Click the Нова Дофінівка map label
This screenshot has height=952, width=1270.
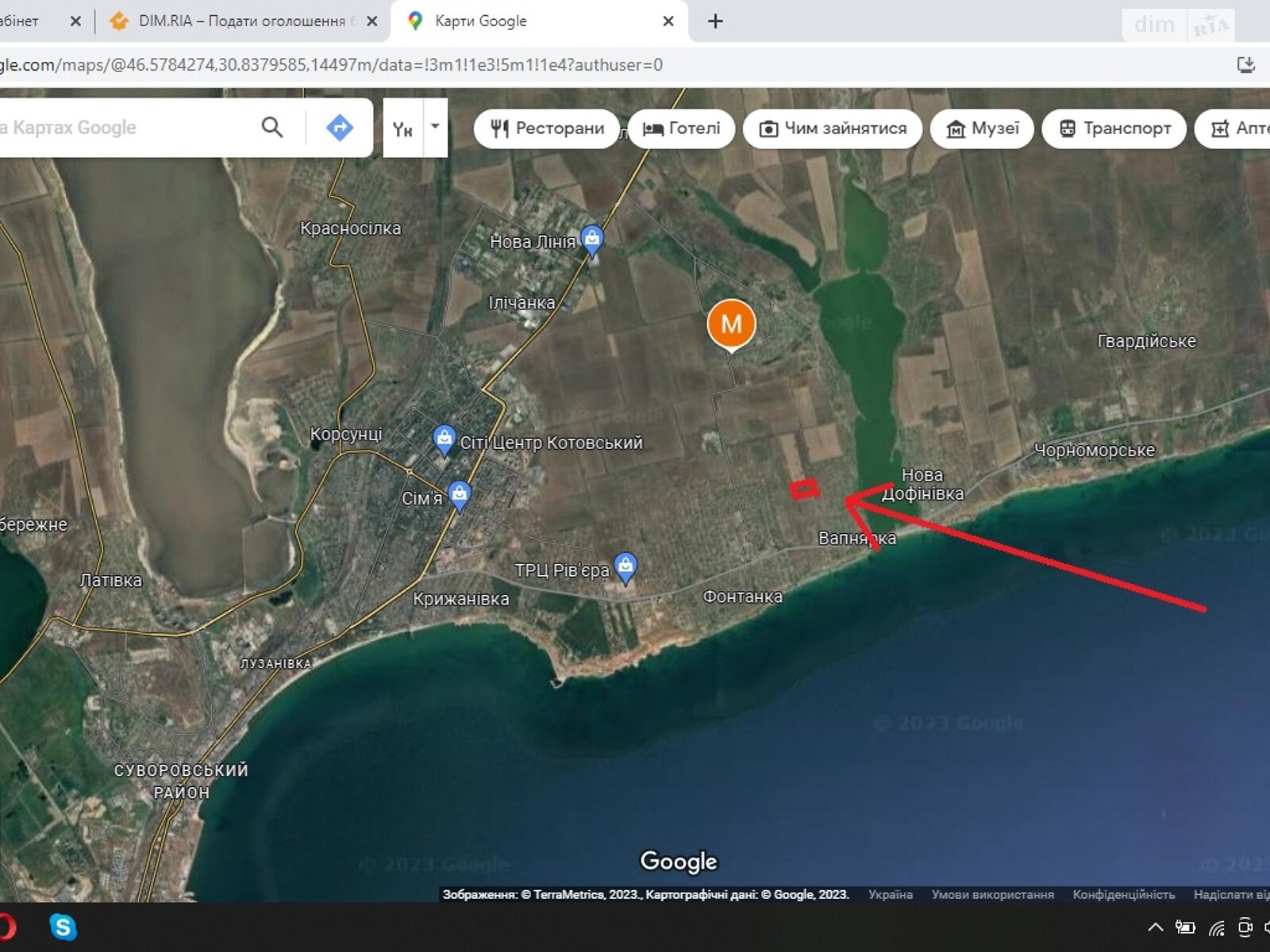pyautogui.click(x=922, y=484)
